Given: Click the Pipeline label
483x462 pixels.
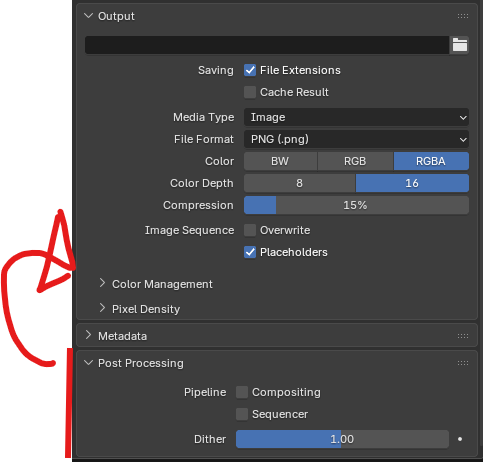Looking at the screenshot, I should tap(205, 392).
